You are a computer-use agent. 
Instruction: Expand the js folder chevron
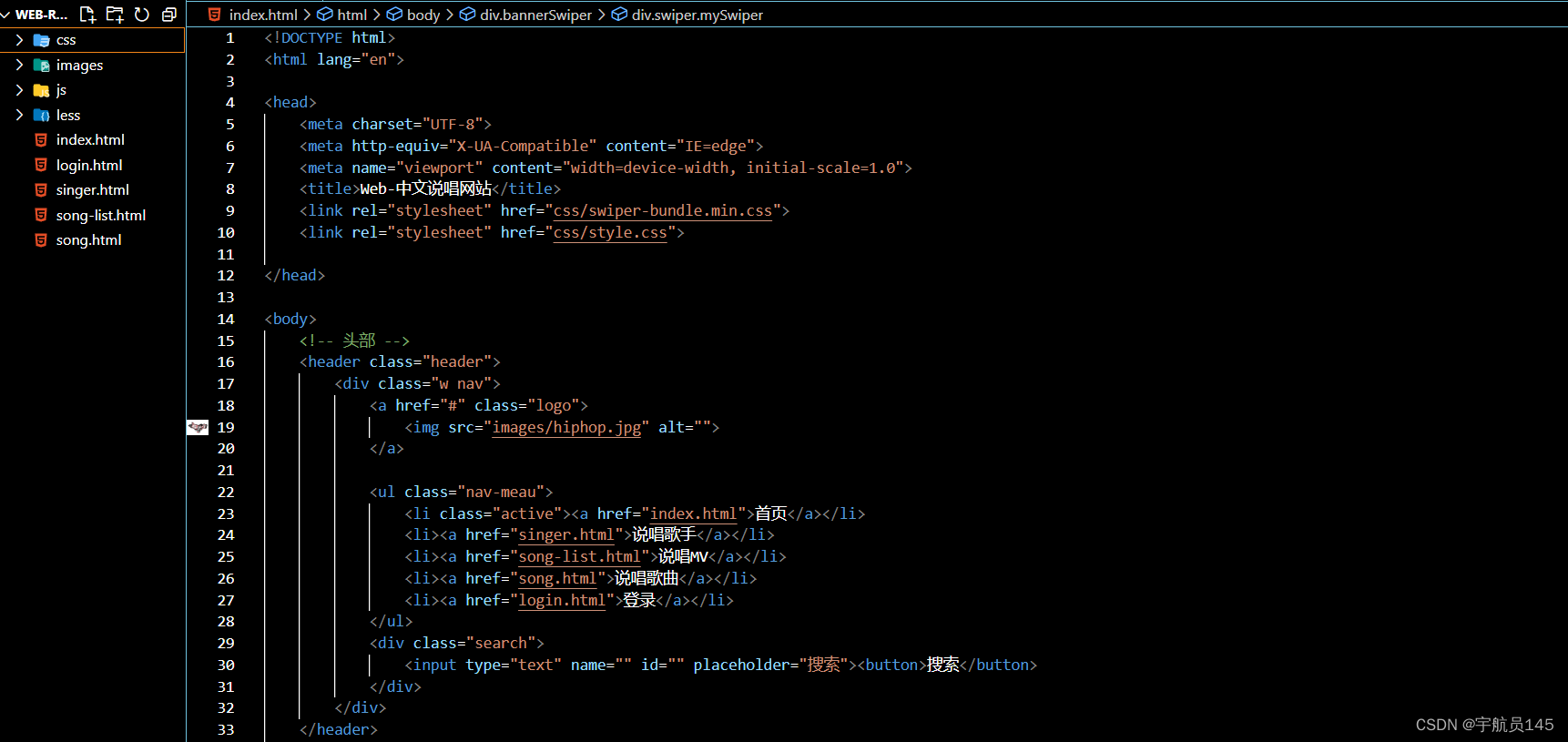click(x=19, y=90)
